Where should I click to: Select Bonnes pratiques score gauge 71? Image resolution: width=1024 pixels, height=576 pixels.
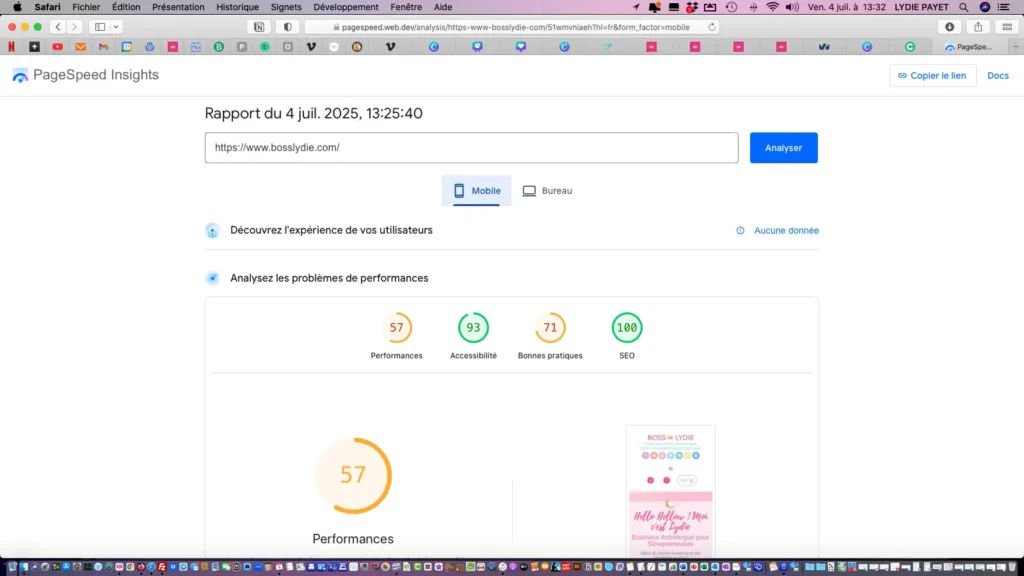[x=550, y=328]
